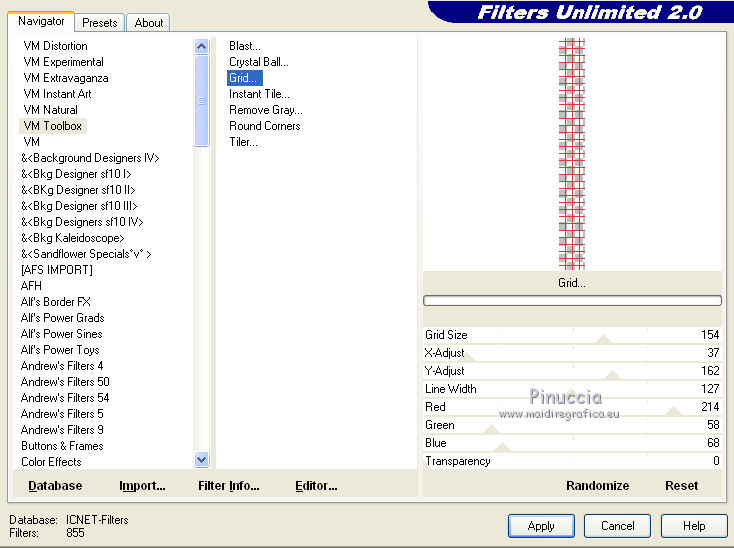Select the plain VM category
The width and height of the screenshot is (734, 548).
pyautogui.click(x=31, y=142)
